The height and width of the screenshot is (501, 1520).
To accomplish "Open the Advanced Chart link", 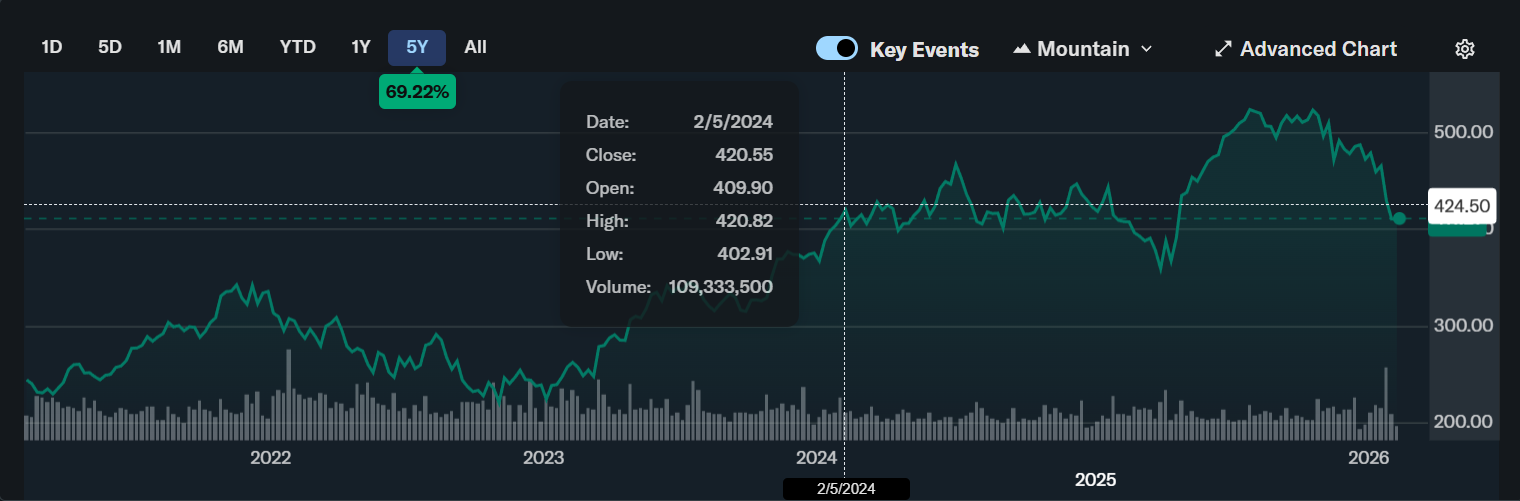I will [x=1318, y=49].
